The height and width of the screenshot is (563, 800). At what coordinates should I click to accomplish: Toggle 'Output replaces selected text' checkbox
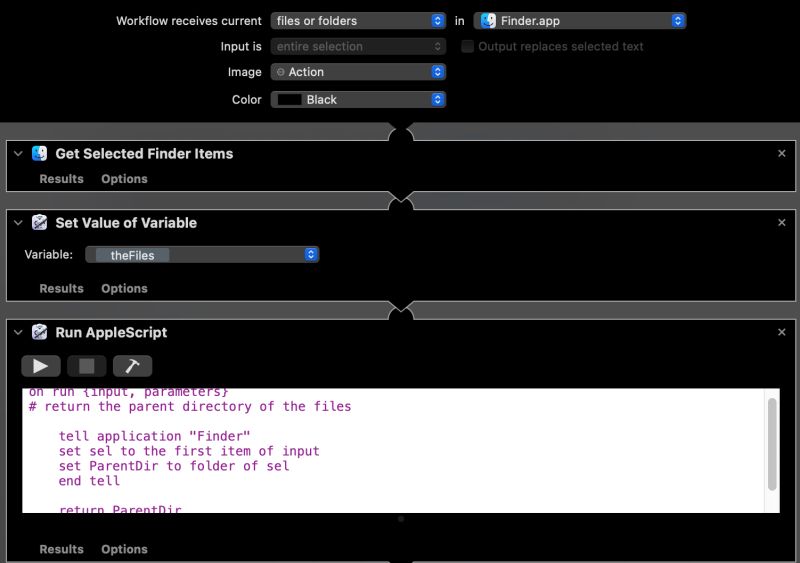[467, 46]
